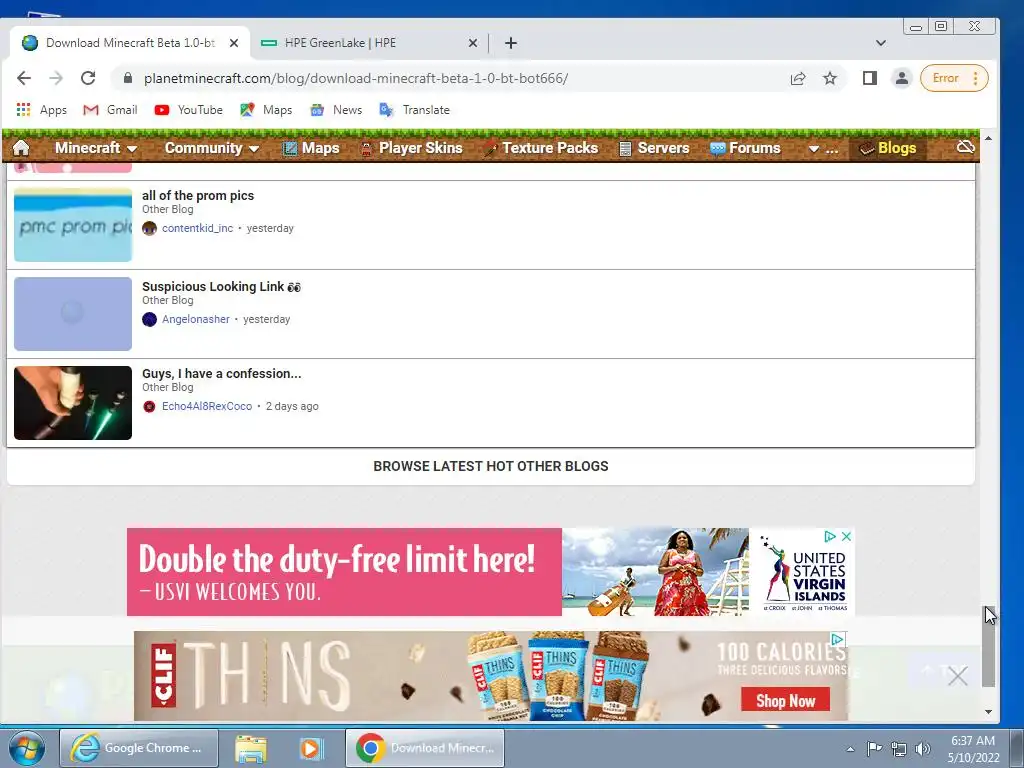Open the pmc prom pics thumbnail
Viewport: 1024px width, 768px height.
pyautogui.click(x=73, y=225)
